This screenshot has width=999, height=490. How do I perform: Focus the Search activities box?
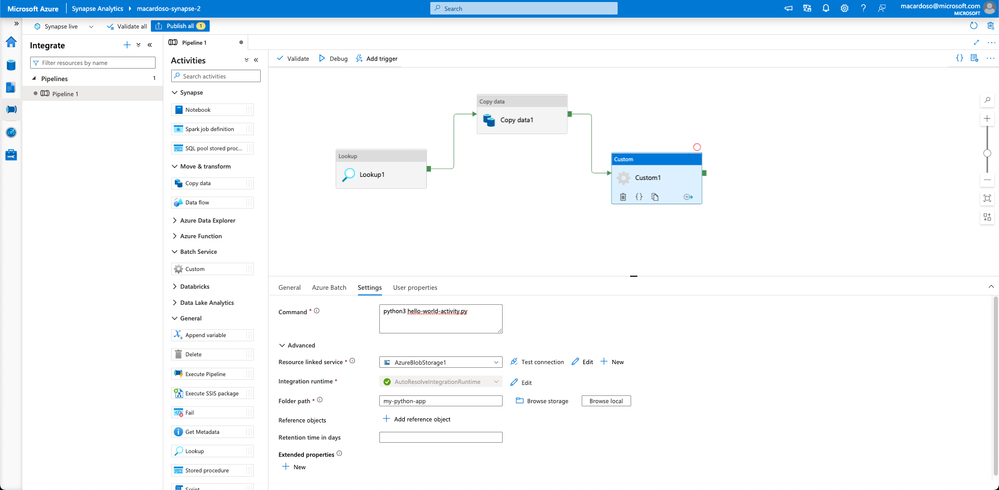(216, 76)
